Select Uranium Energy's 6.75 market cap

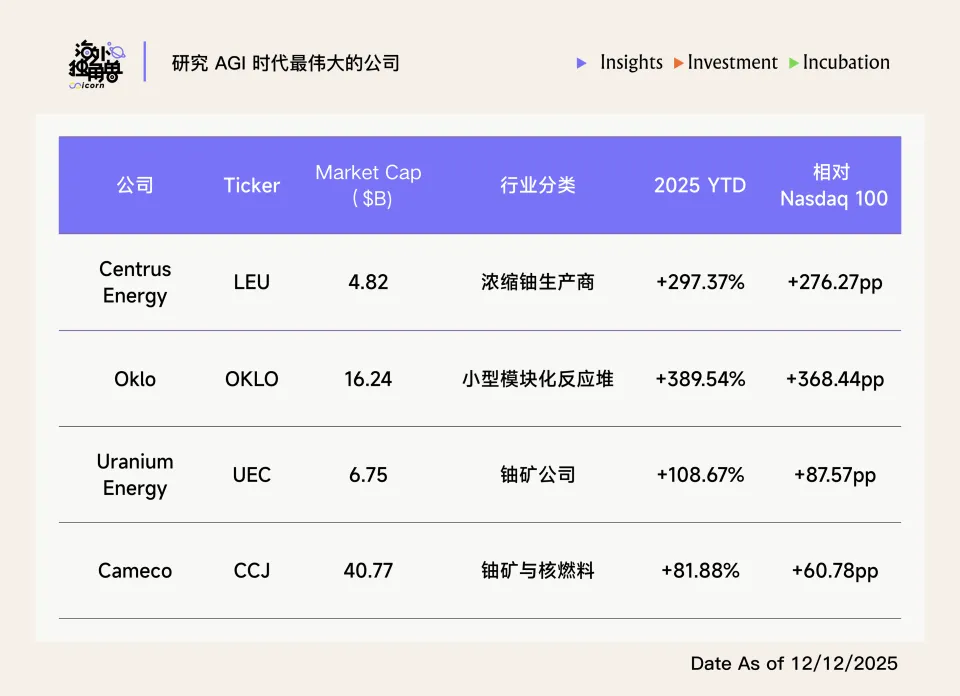click(368, 475)
